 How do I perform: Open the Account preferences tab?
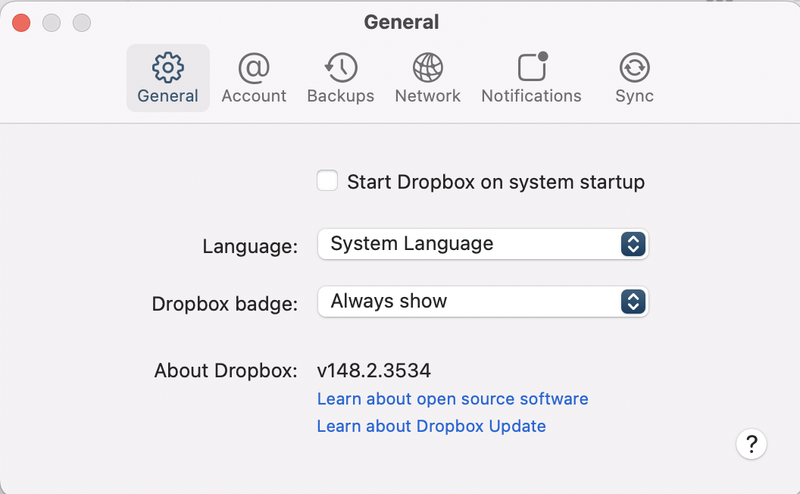pyautogui.click(x=254, y=78)
